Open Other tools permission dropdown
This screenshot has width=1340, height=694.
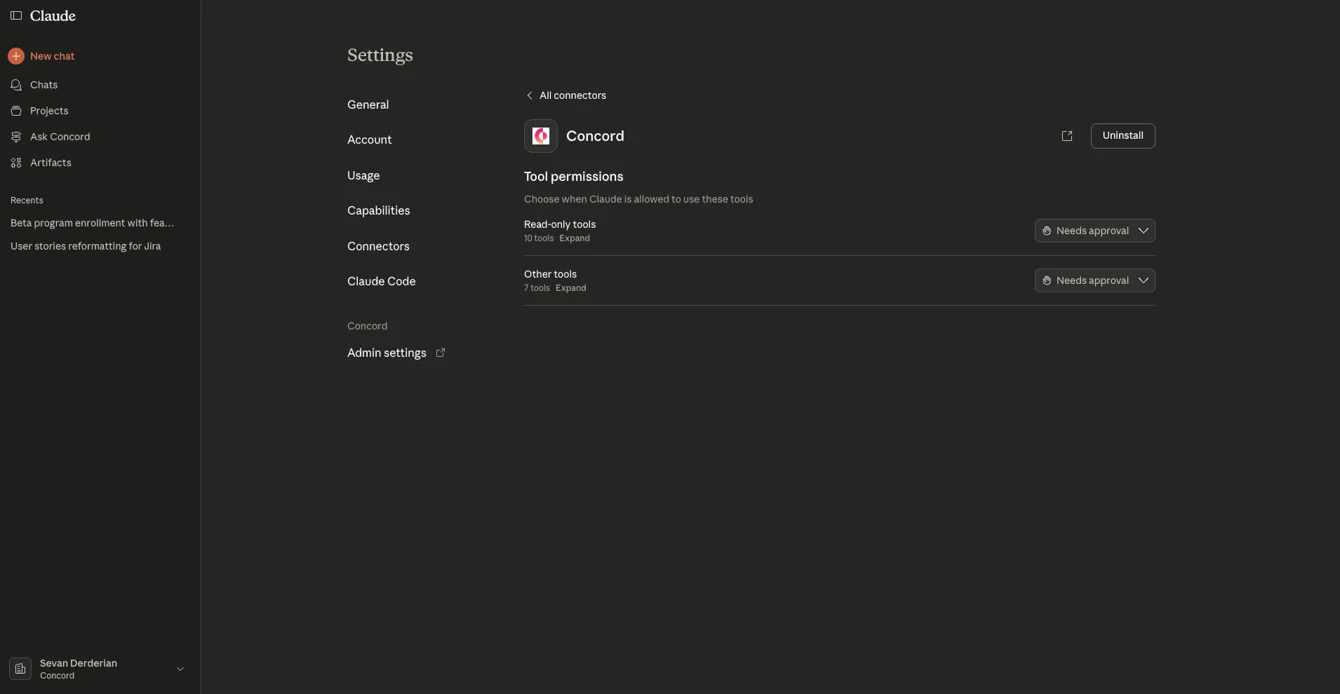(x=1094, y=281)
